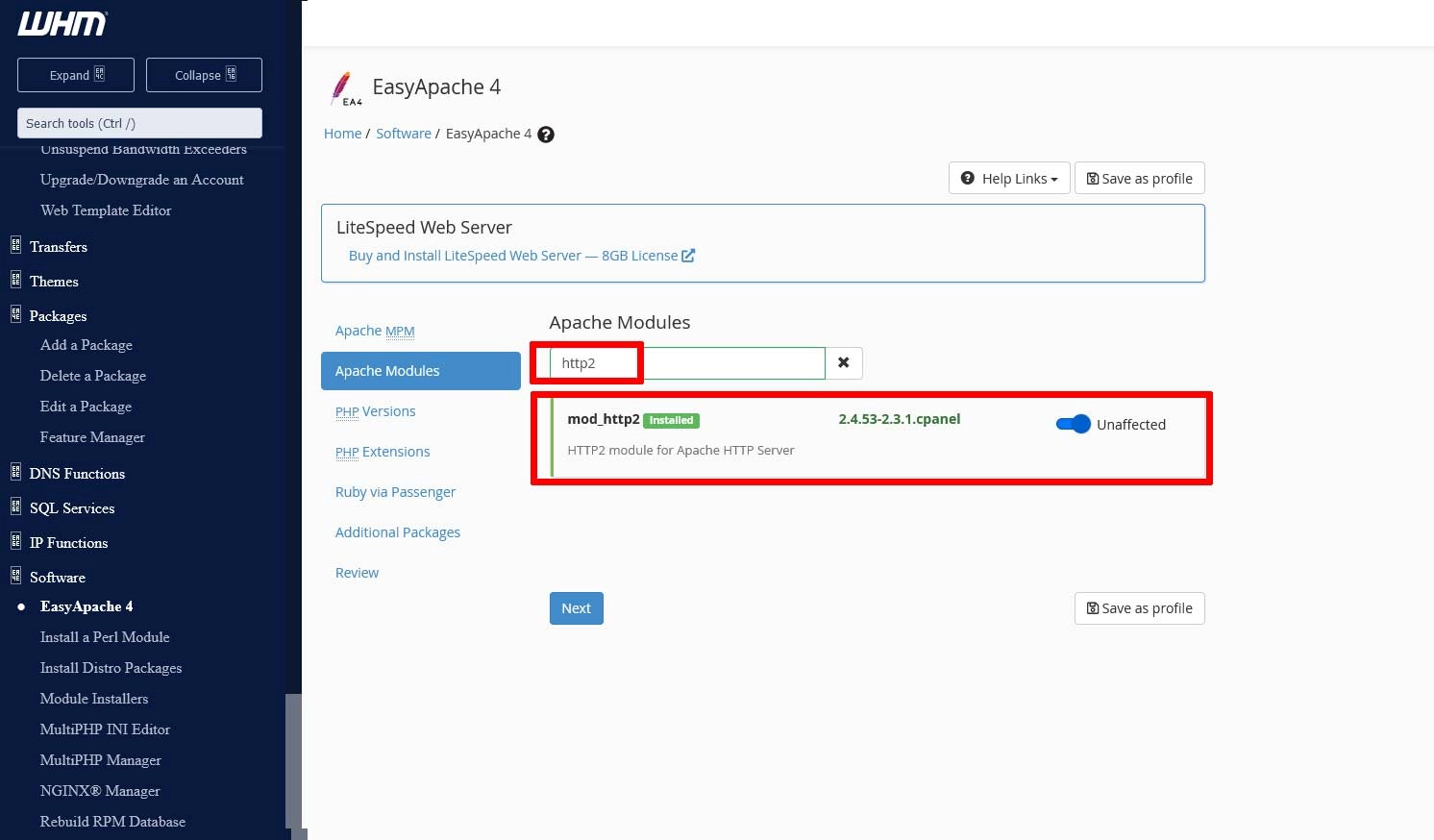Open the Apache MPM tab
This screenshot has height=840, width=1434.
(x=375, y=331)
